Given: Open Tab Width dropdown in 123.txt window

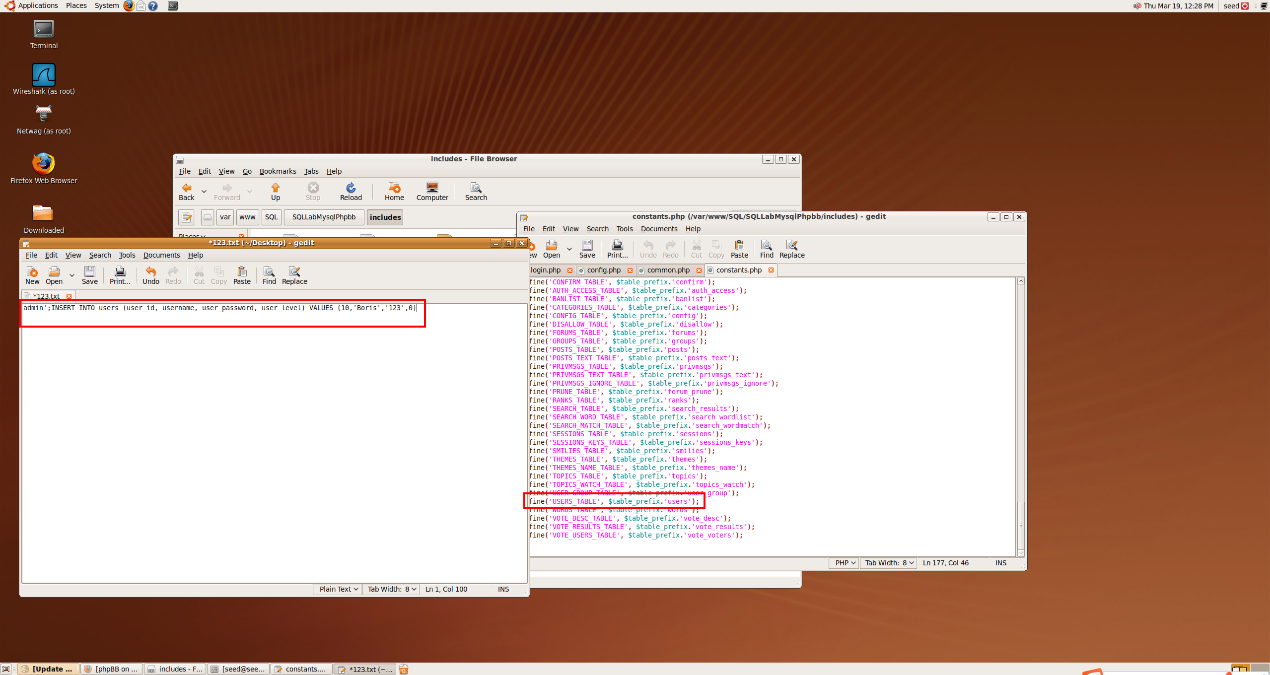Looking at the screenshot, I should [391, 589].
